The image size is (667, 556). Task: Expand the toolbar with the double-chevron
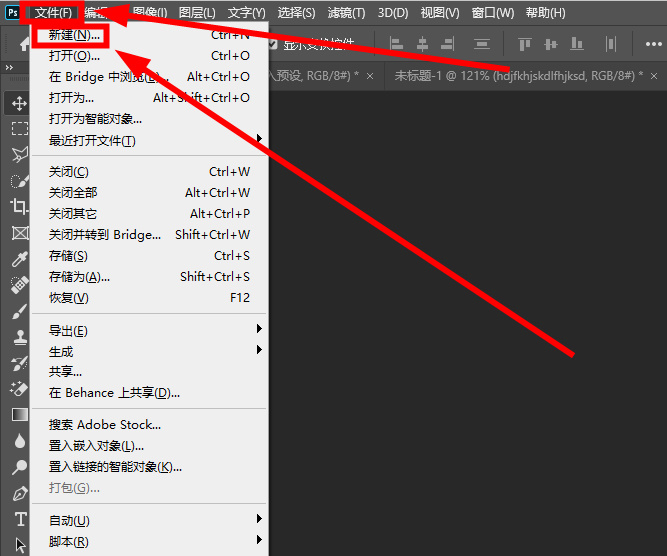pyautogui.click(x=9, y=67)
